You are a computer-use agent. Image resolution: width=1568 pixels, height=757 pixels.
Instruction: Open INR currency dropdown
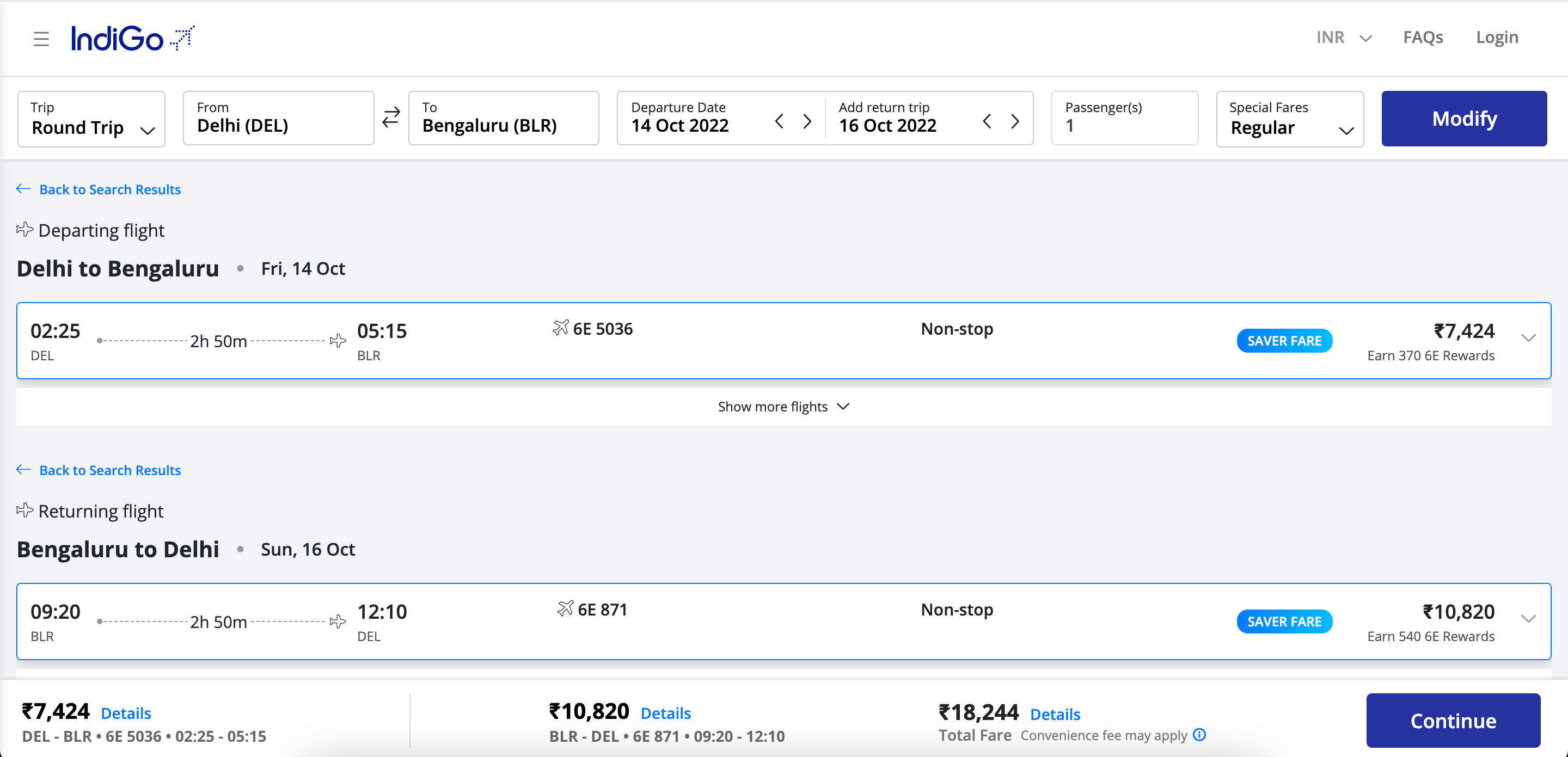[x=1343, y=38]
